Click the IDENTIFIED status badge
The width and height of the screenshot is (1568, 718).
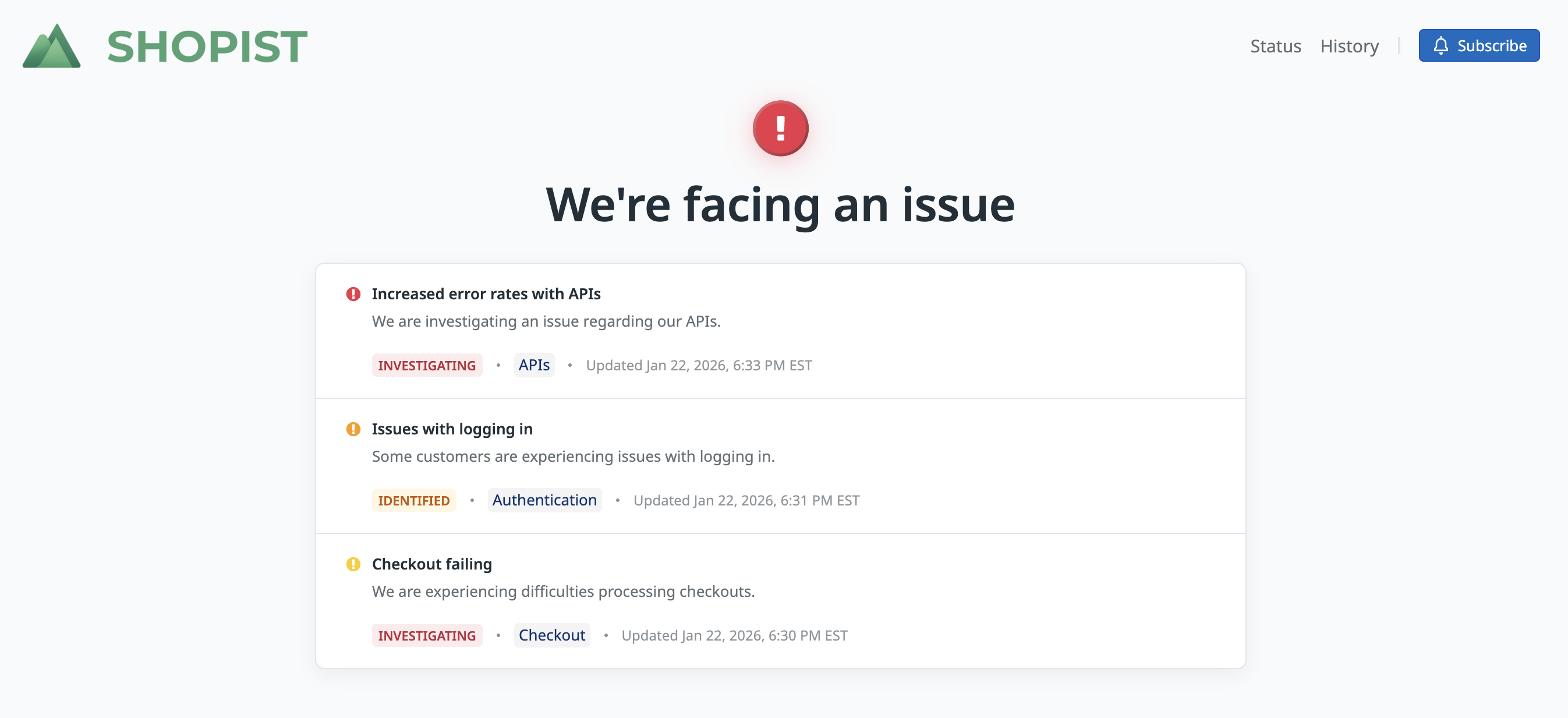[414, 501]
